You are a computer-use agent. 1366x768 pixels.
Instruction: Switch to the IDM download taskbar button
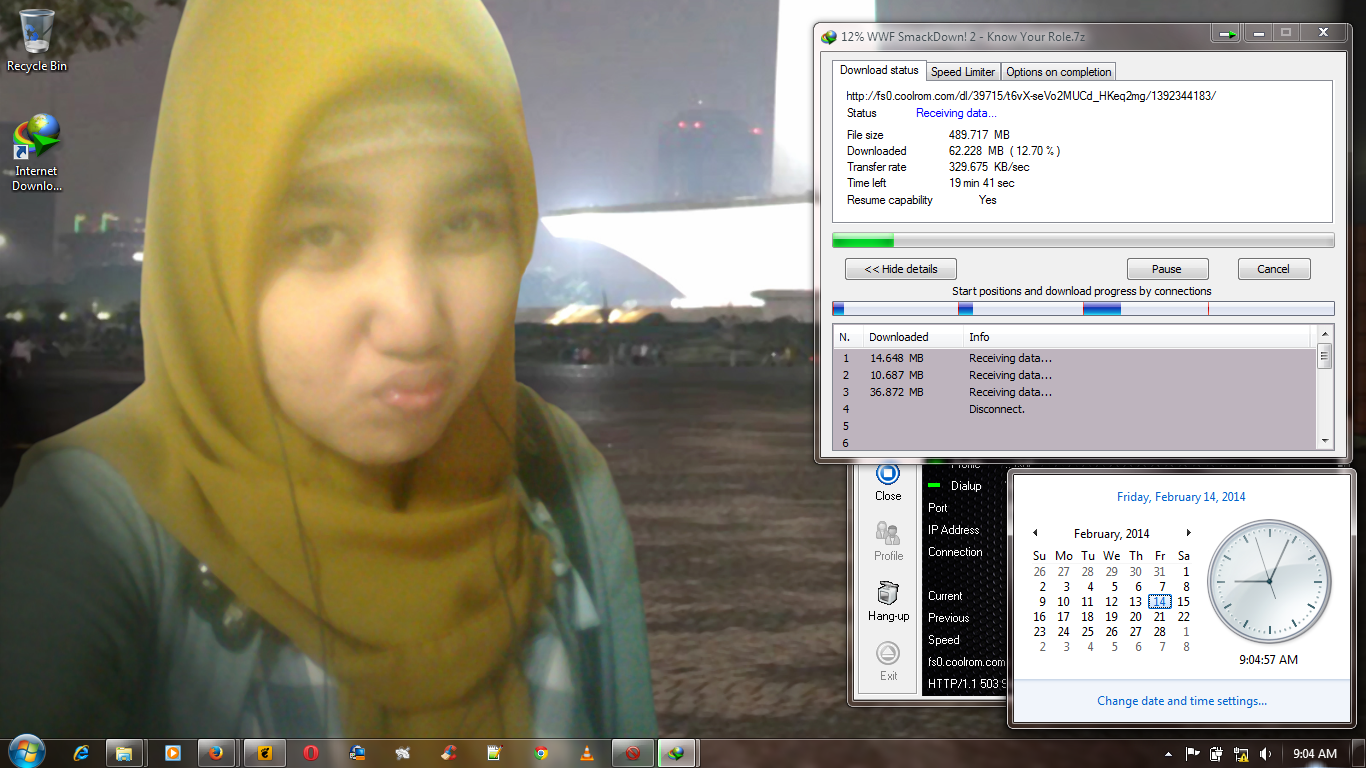click(x=678, y=753)
